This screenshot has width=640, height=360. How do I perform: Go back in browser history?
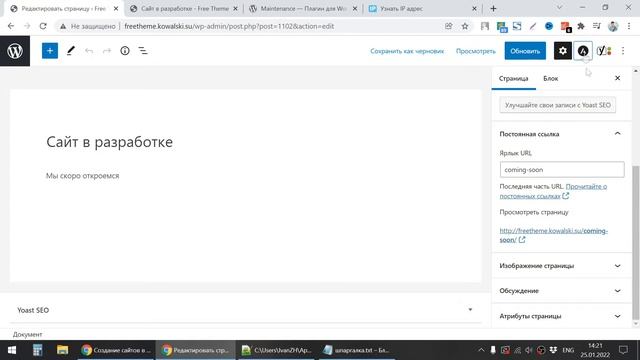click(x=11, y=26)
